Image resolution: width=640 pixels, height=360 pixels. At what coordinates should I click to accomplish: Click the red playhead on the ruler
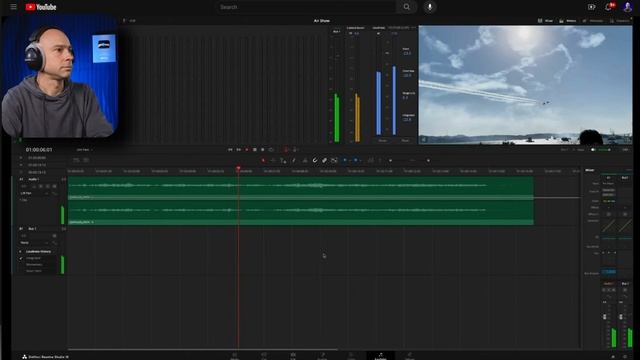238,168
